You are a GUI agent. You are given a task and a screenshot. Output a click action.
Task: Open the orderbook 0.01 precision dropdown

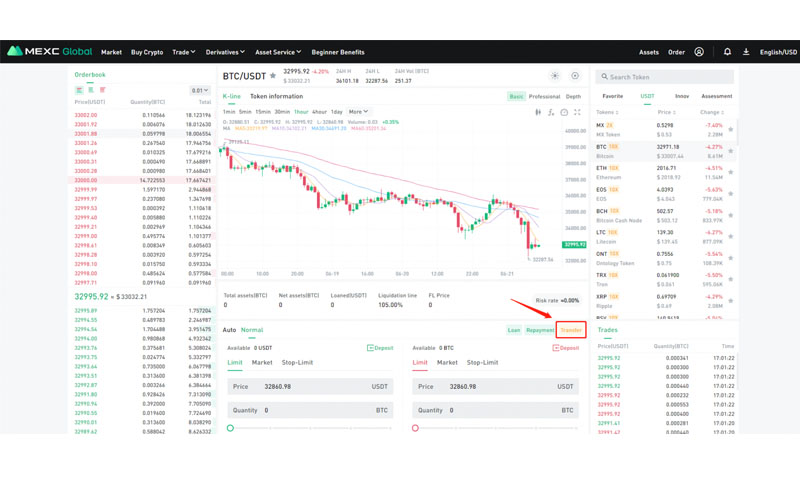[x=199, y=90]
